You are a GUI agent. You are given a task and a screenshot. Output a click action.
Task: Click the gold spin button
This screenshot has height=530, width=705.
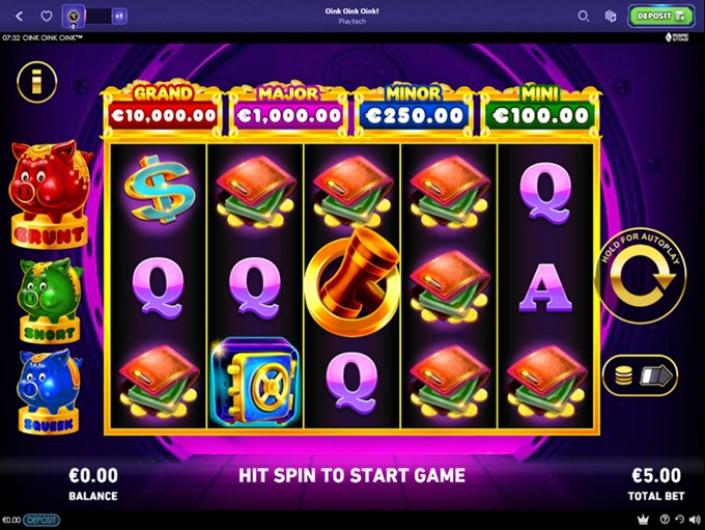pos(642,276)
